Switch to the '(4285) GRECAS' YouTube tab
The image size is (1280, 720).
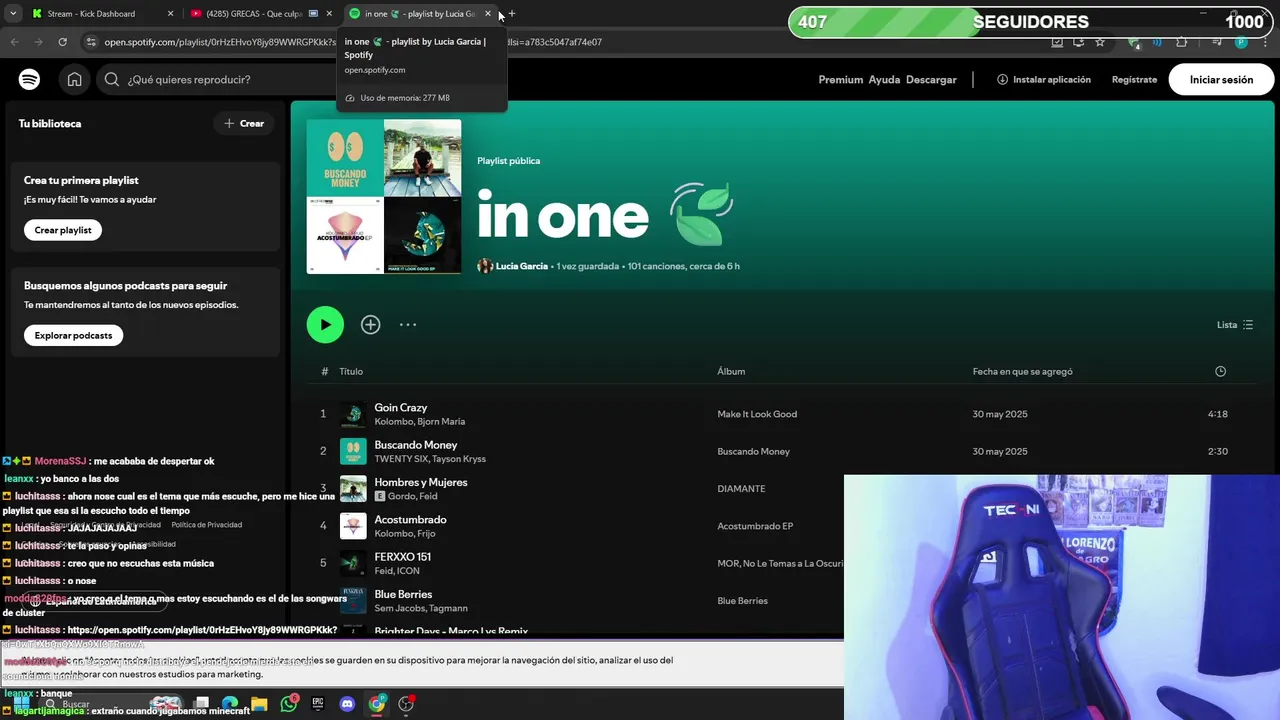[x=260, y=14]
